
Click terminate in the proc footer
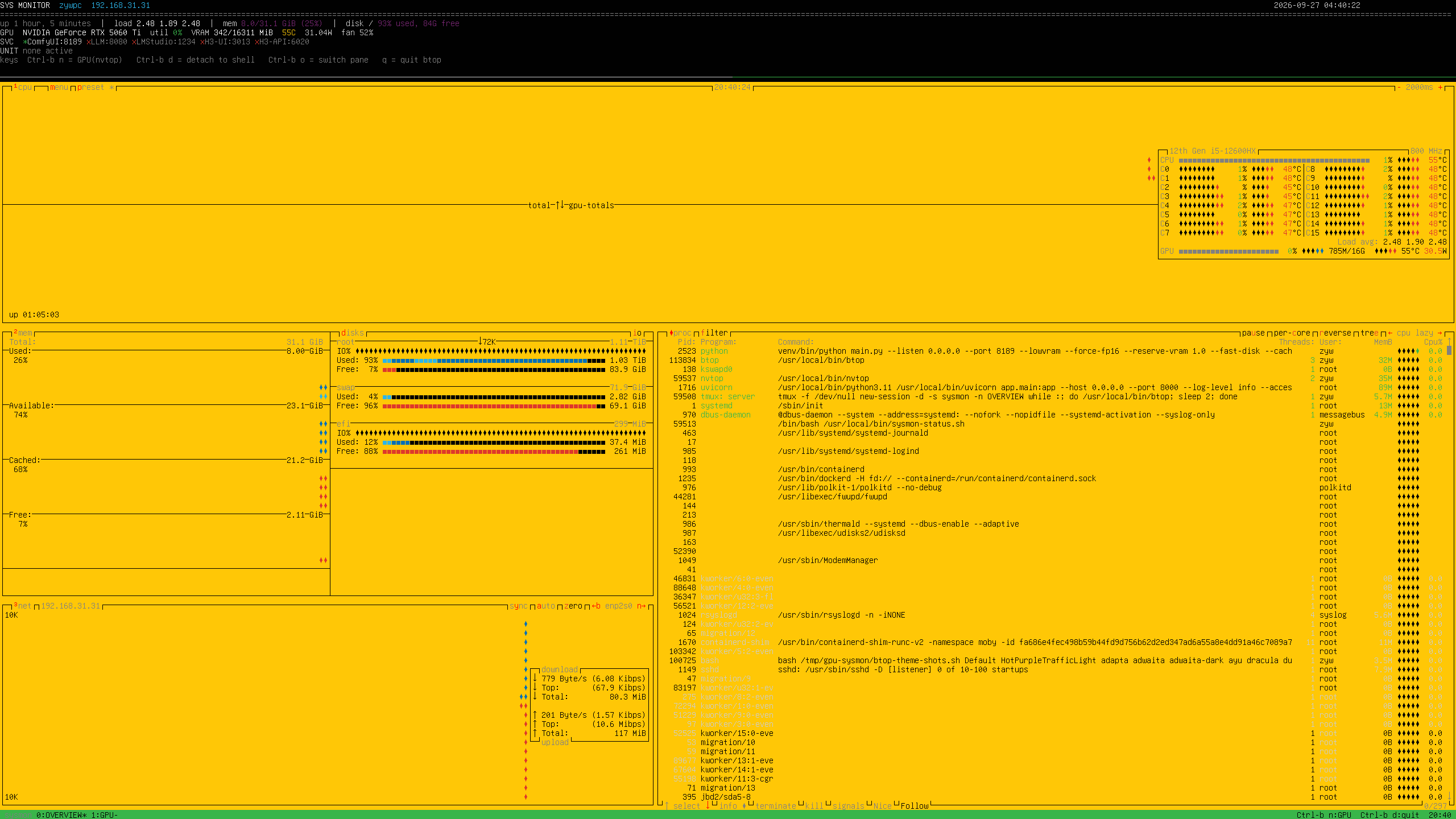[776, 806]
